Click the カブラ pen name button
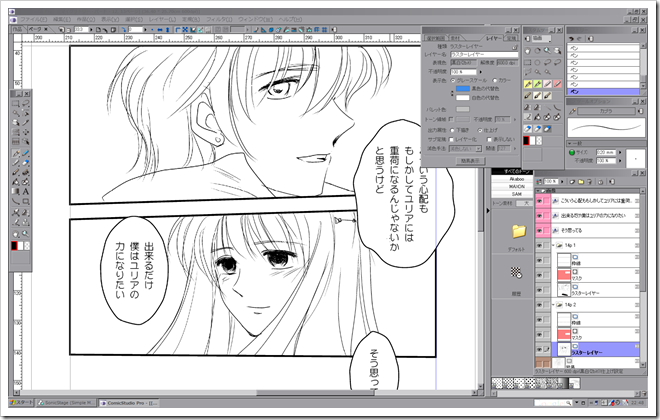Screen dimensions: 660x420 pos(606,111)
